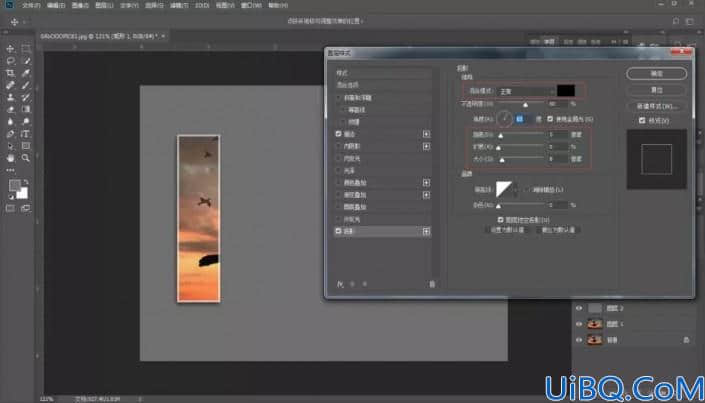Image resolution: width=705 pixels, height=403 pixels.
Task: Toggle the Stroke effect checkbox
Action: pyautogui.click(x=338, y=134)
